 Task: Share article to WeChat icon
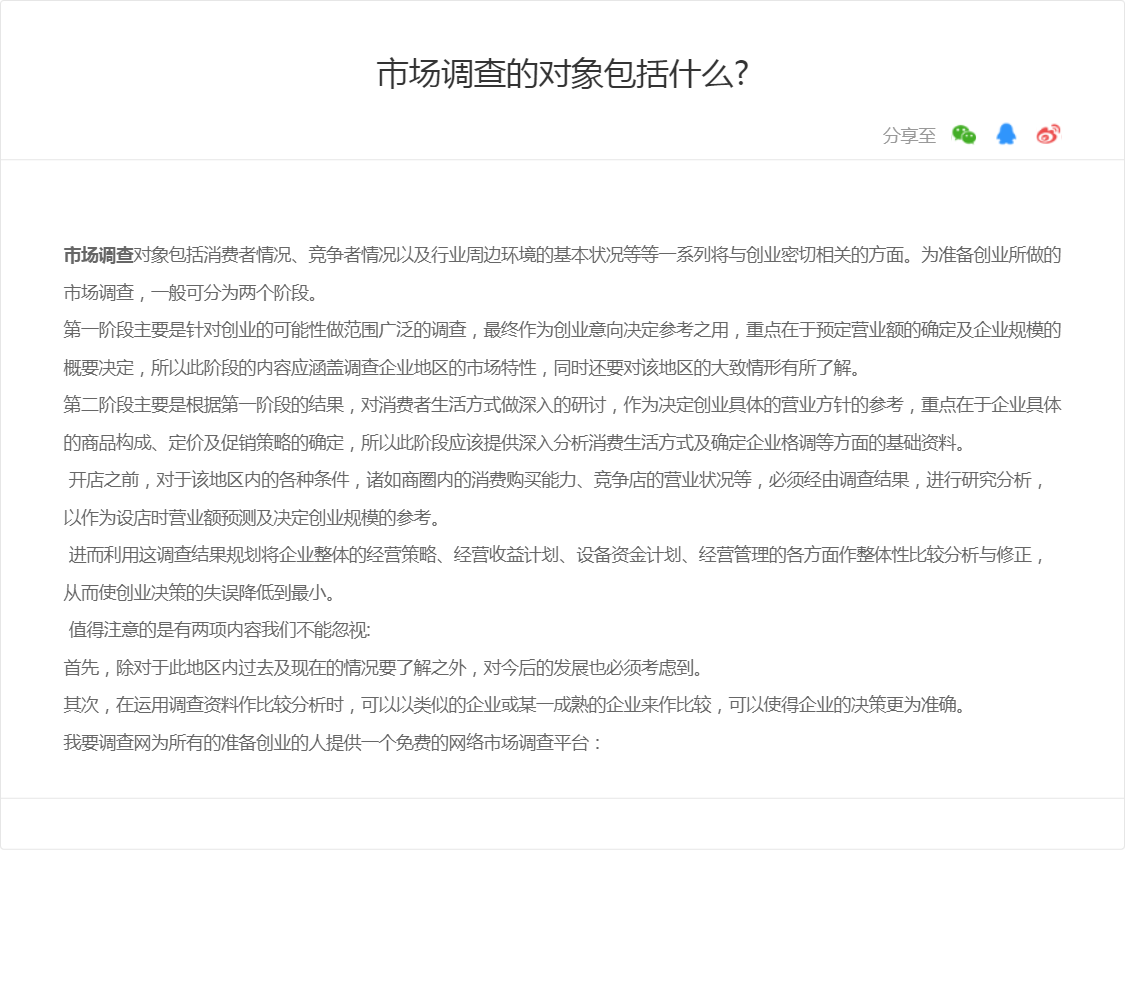click(964, 135)
